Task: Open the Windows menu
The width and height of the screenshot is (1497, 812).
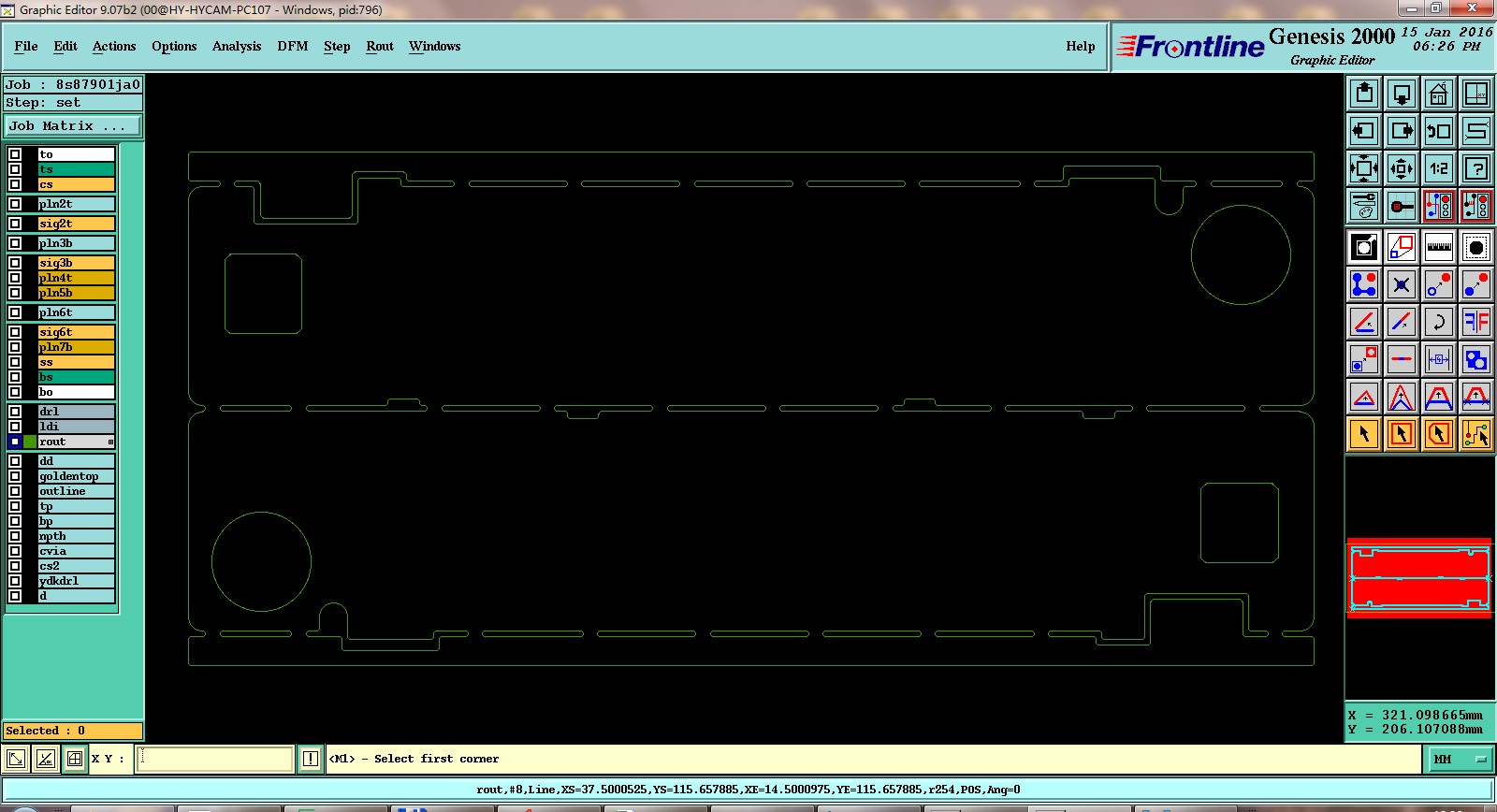Action: pos(434,46)
